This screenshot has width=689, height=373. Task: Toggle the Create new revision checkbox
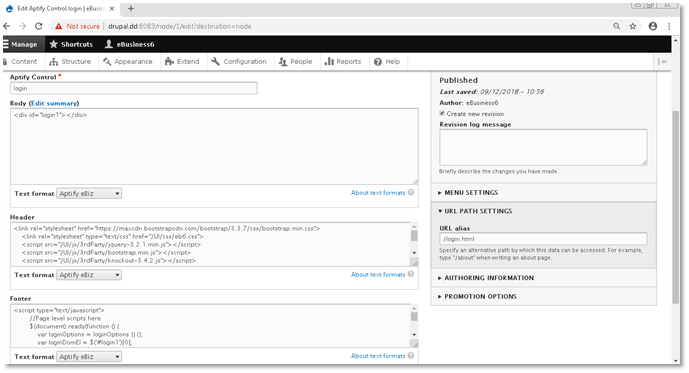click(x=442, y=113)
